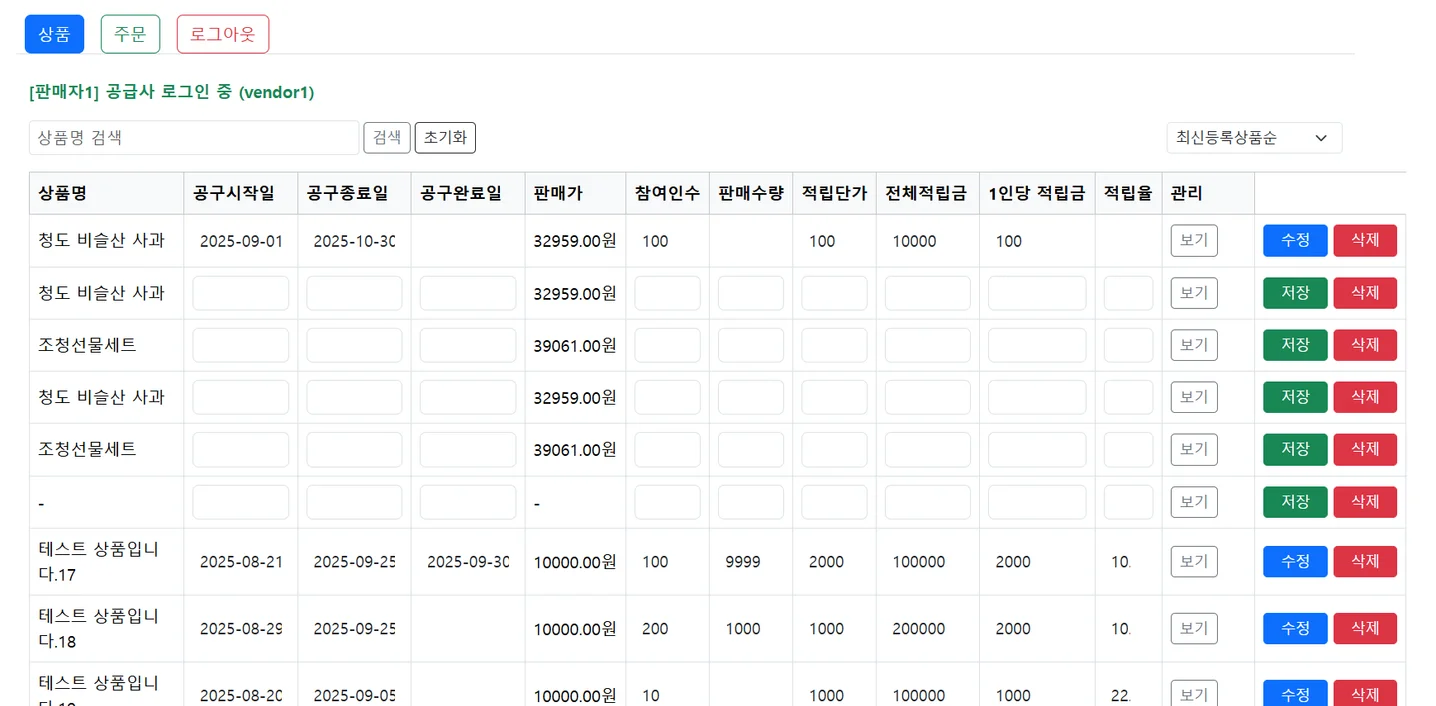
Task: Click 저장 for the first 조청선물세트 row
Action: tap(1294, 344)
